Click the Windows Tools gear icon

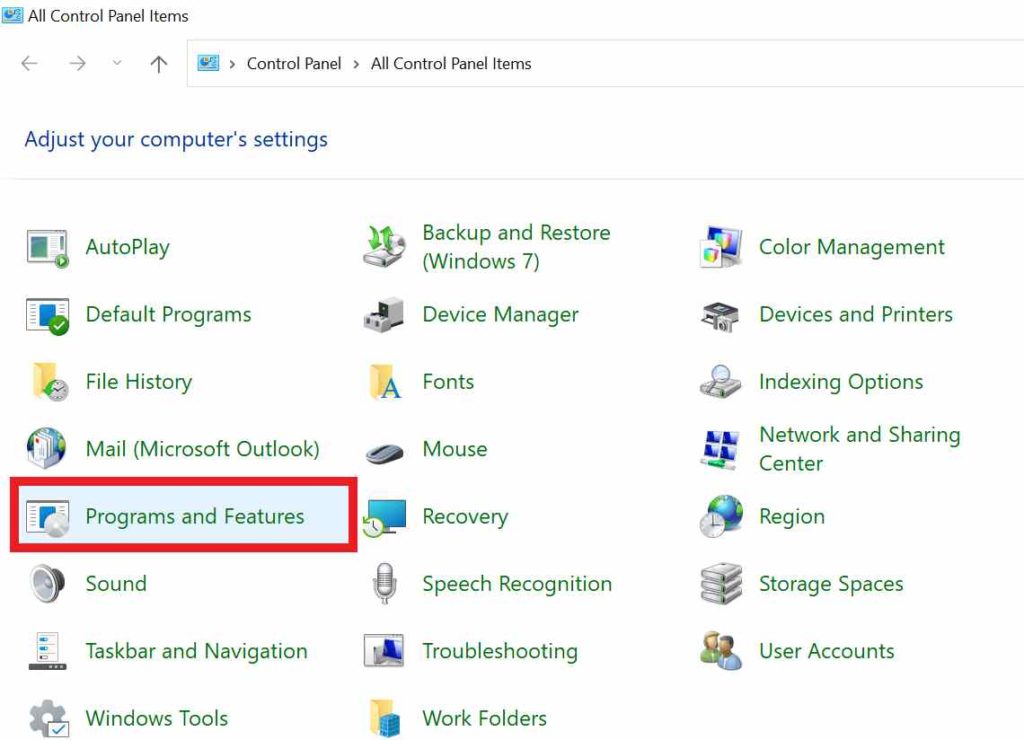48,718
